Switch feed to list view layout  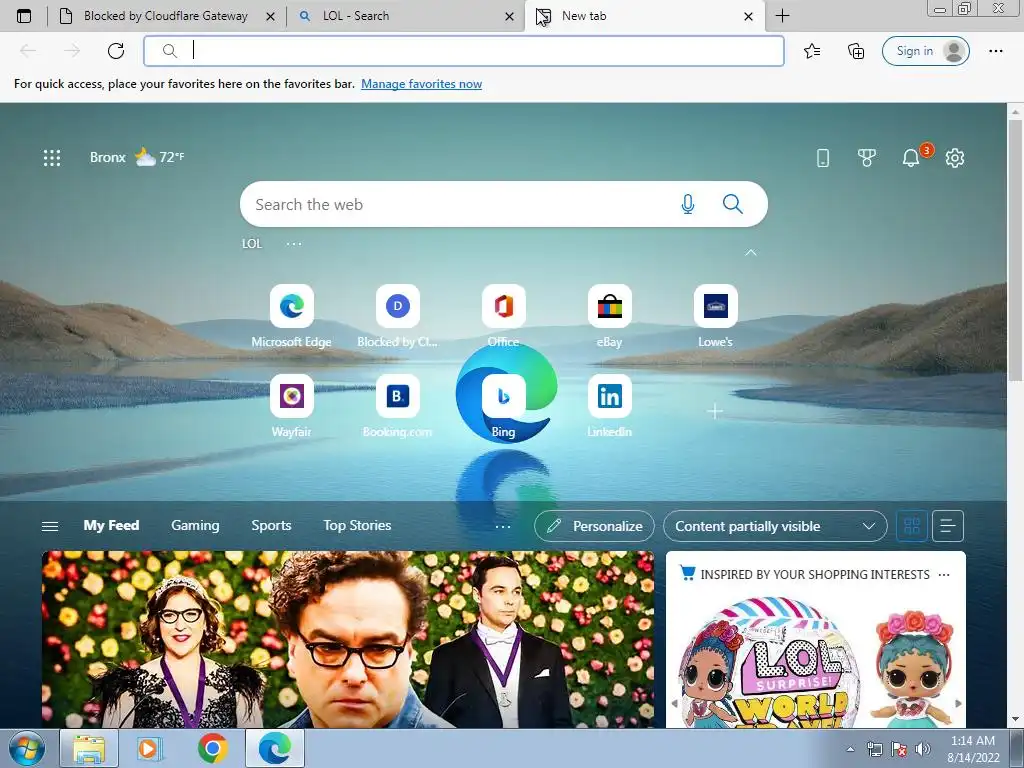click(x=948, y=526)
